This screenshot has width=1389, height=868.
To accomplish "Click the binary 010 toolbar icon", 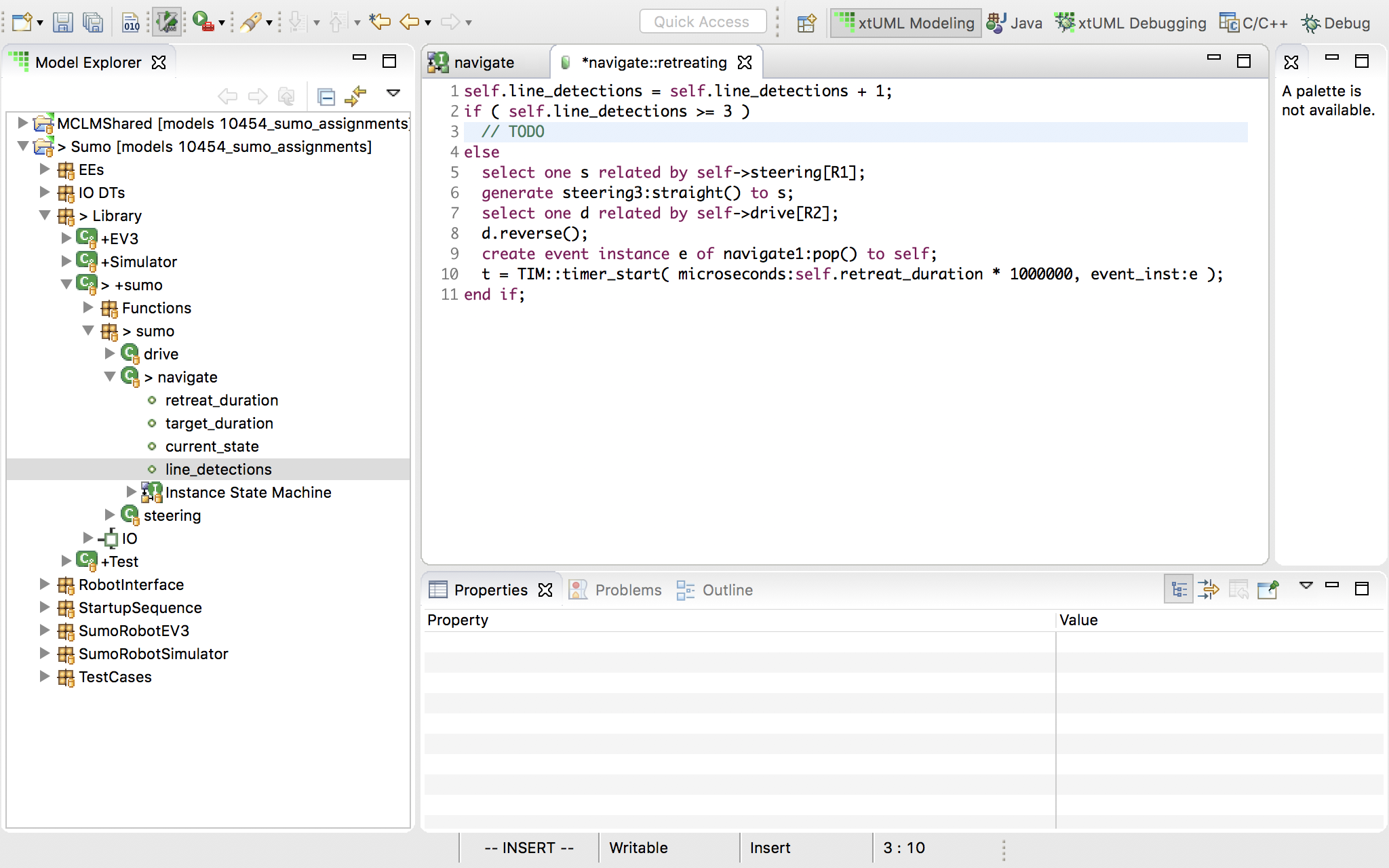I will pos(131,22).
